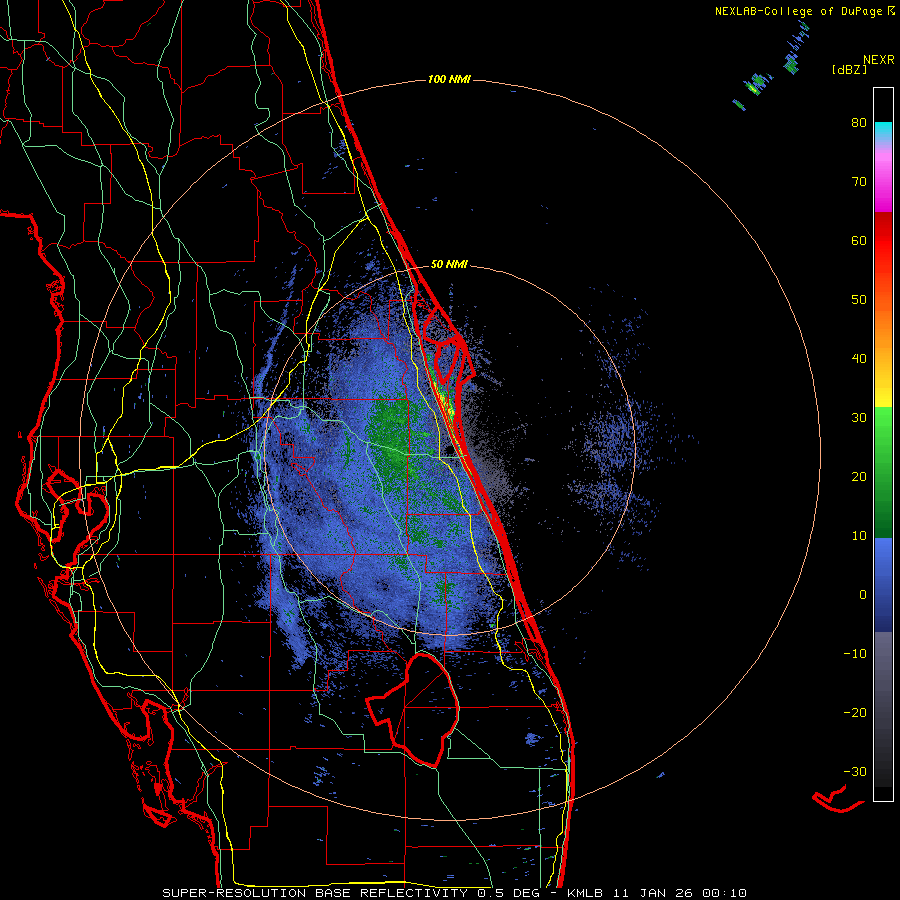Click the 40 dBZ legend value
Screen dimensions: 900x900
tap(859, 359)
